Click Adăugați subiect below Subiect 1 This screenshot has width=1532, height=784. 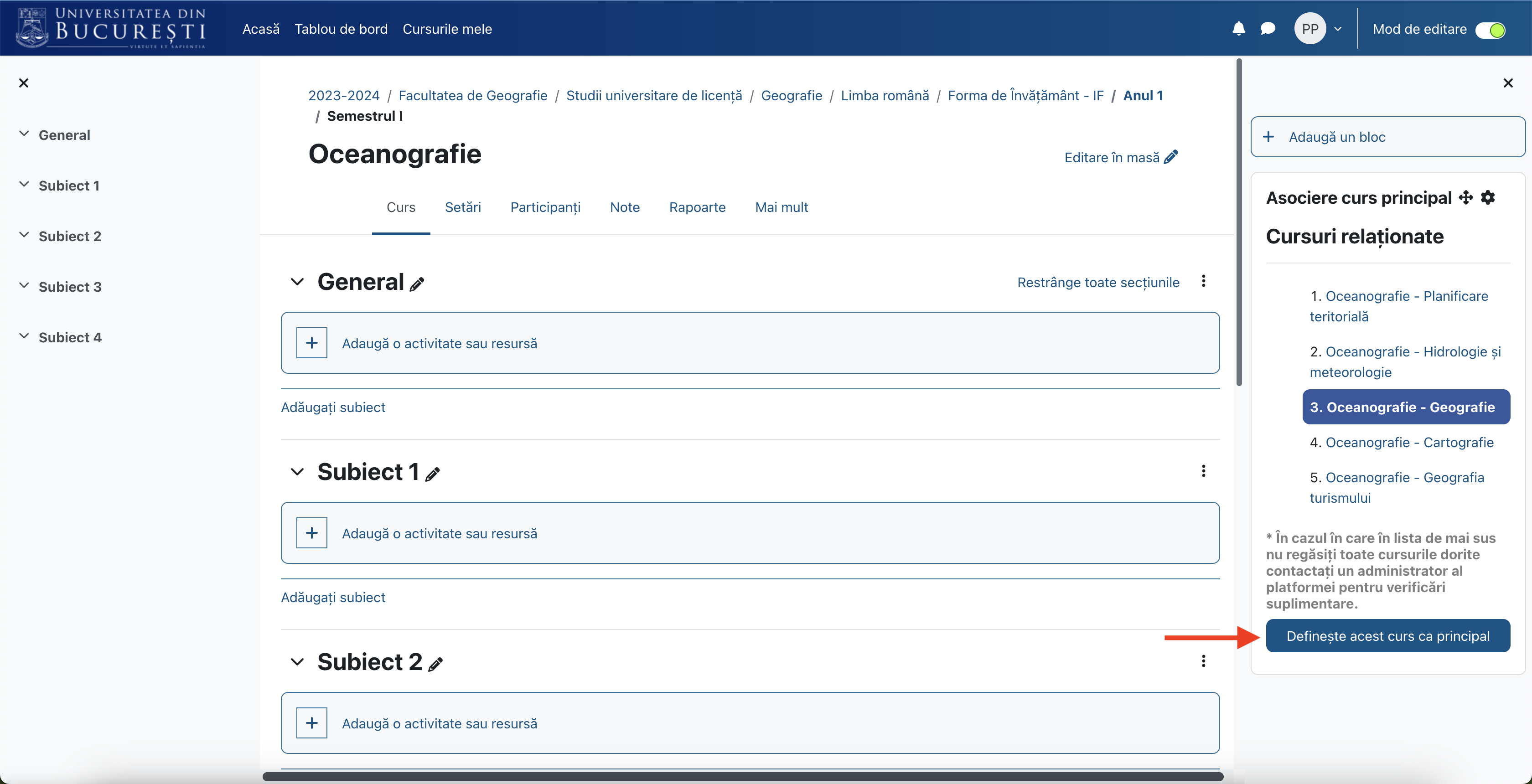pyautogui.click(x=333, y=598)
